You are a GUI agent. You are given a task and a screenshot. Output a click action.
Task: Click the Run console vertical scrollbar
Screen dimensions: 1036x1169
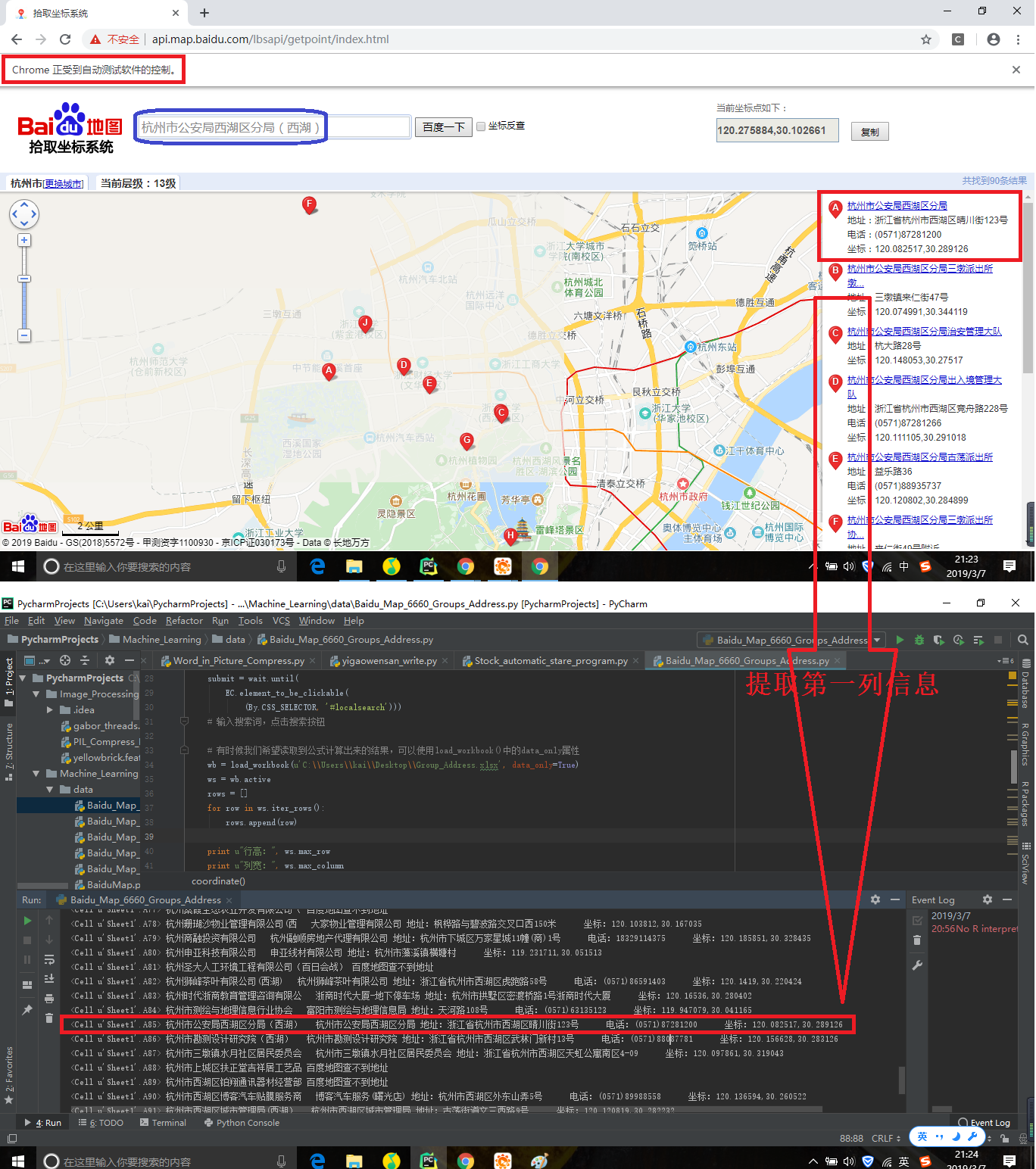[901, 1080]
